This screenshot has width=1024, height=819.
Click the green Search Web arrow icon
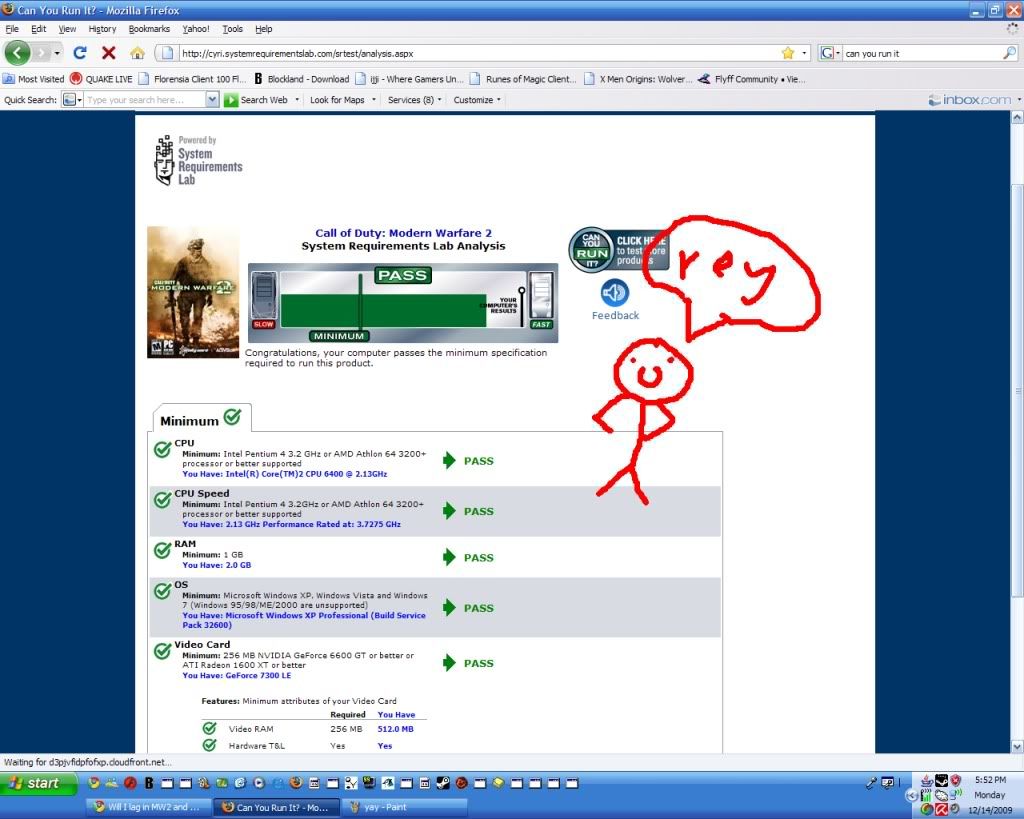[x=231, y=100]
